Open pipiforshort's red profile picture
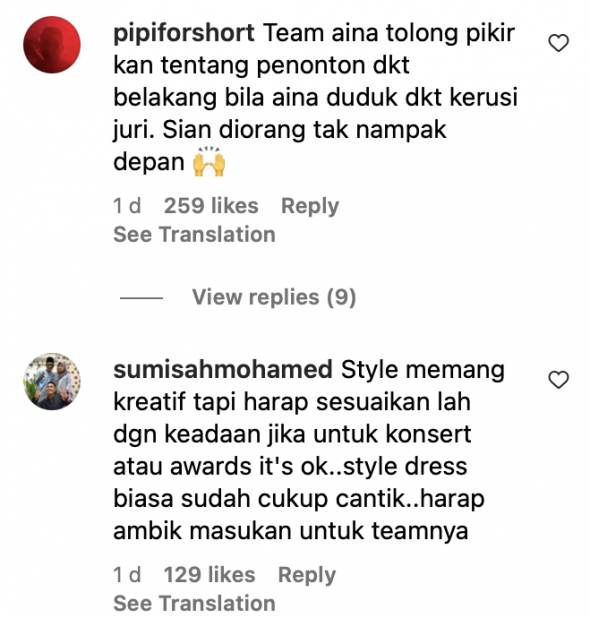This screenshot has width=590, height=618. click(x=52, y=45)
